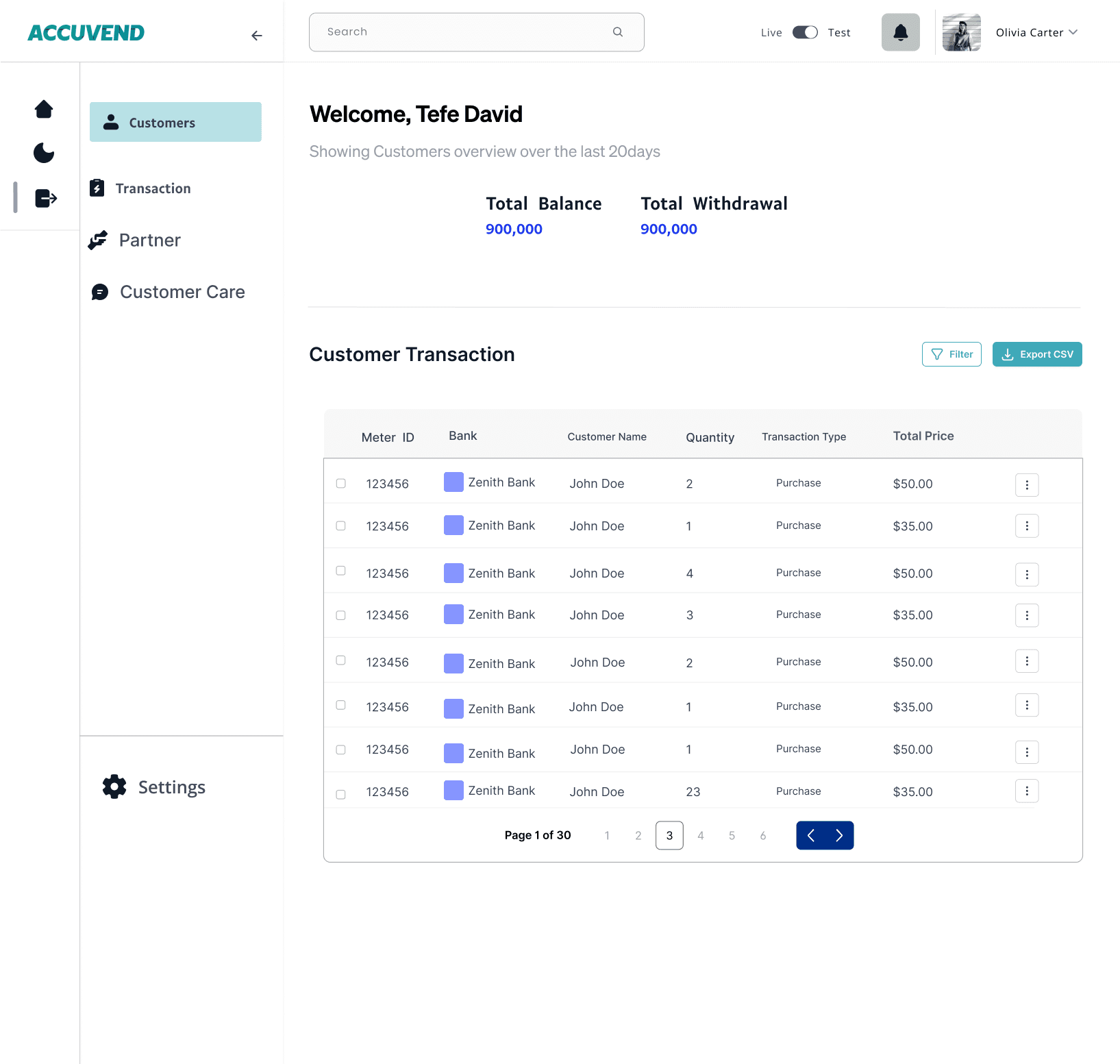Click the logout arrow icon
1120x1064 pixels.
46,198
